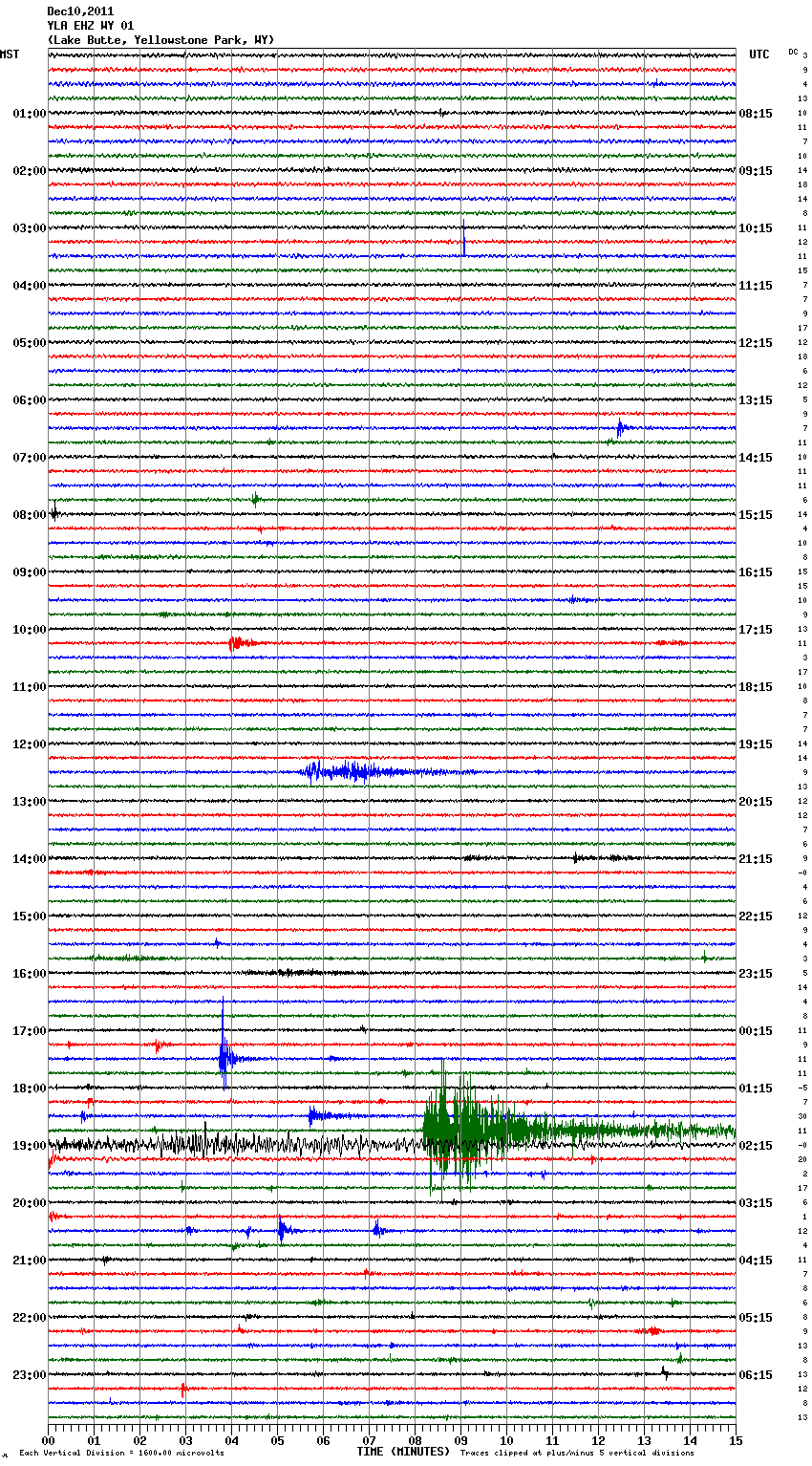Click the 19:15 UTC time label
The image size is (812, 1466).
(756, 744)
